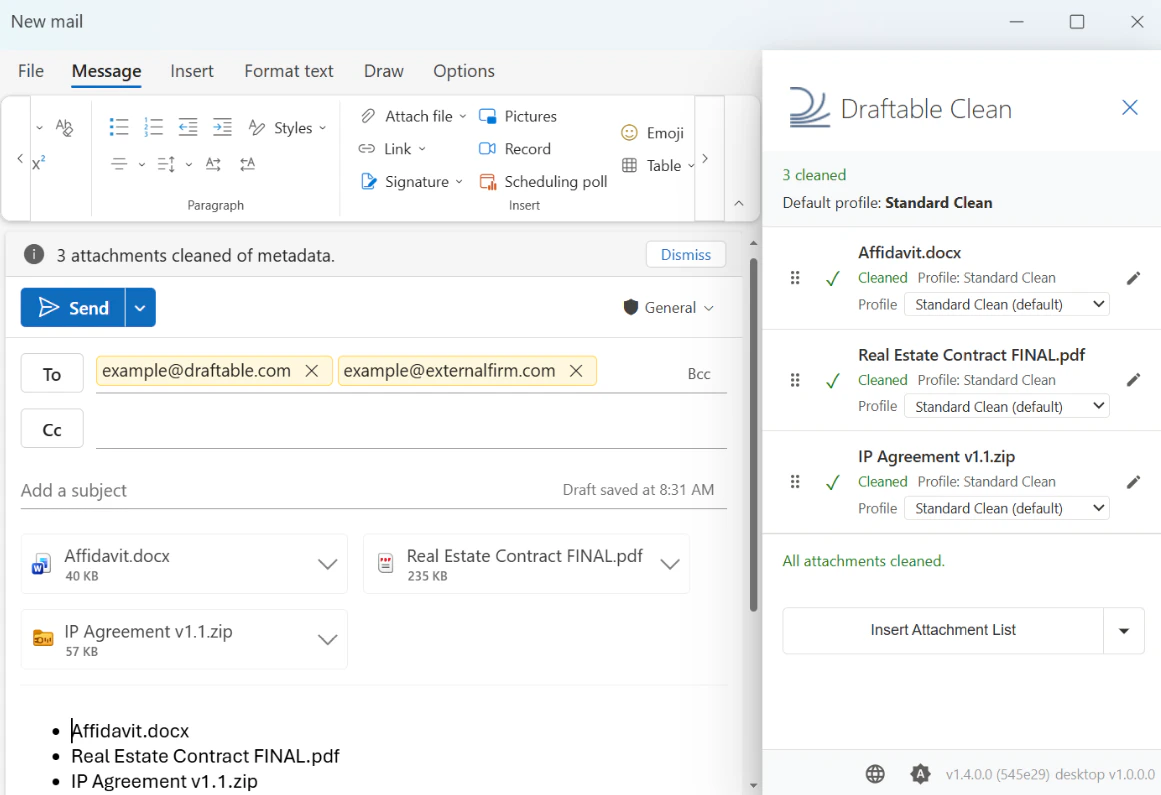Screen dimensions: 1161x795
Task: Click the numbered list icon
Action: [153, 127]
